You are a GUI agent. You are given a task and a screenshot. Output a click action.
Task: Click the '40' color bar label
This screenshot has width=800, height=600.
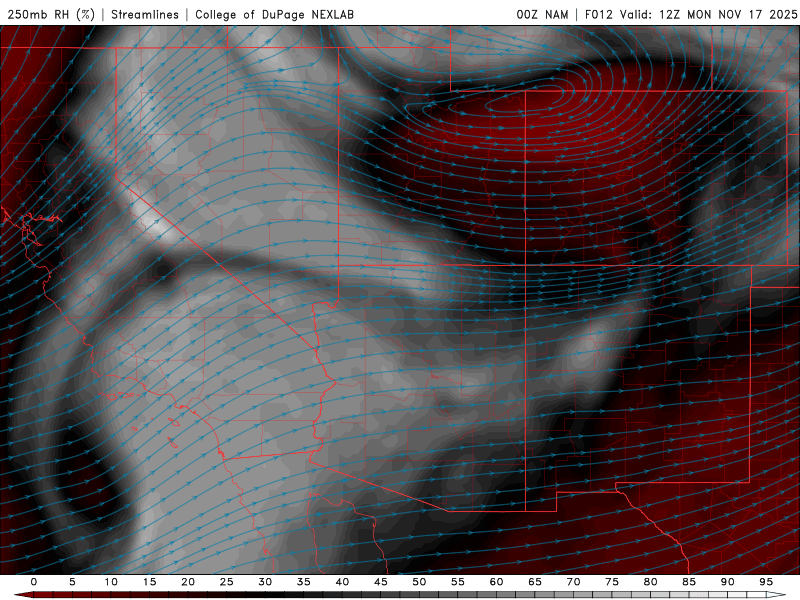342,582
